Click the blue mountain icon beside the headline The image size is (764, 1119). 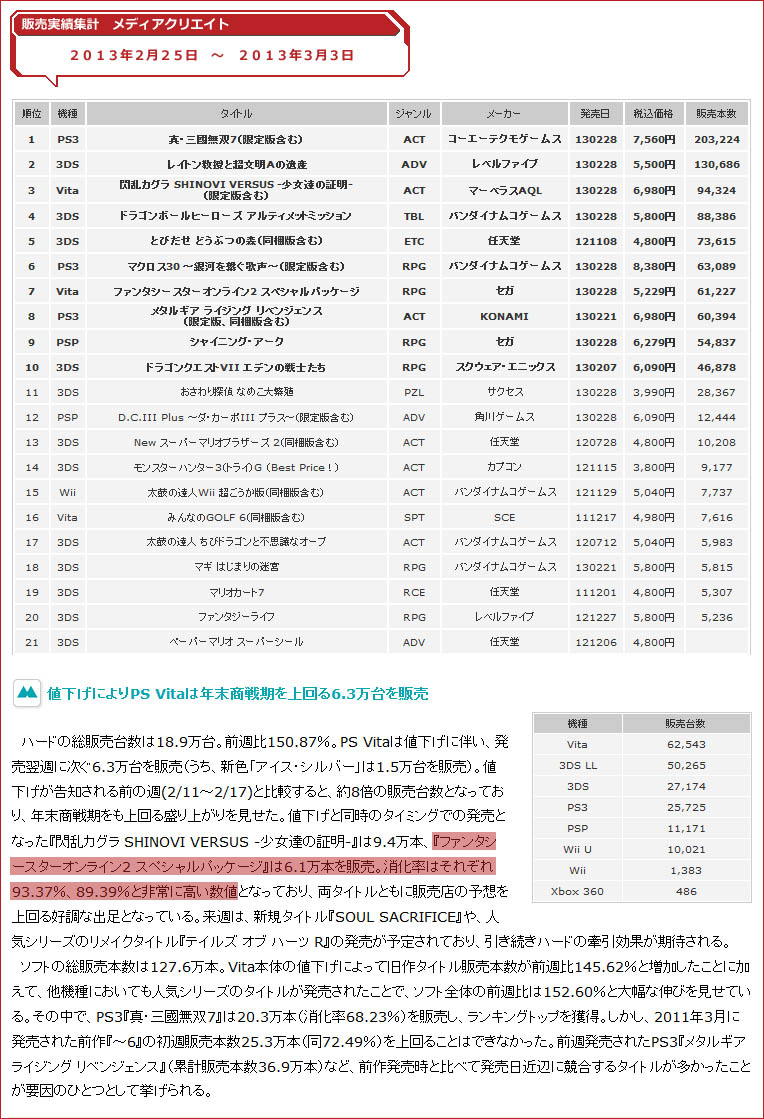tap(27, 693)
